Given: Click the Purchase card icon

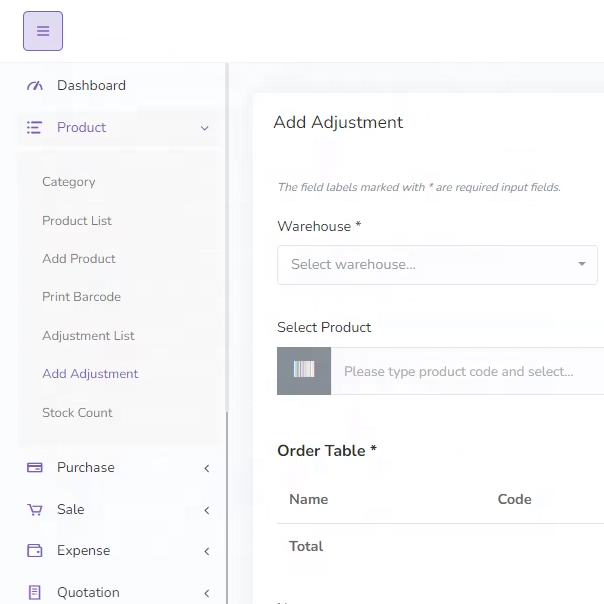Looking at the screenshot, I should tap(35, 468).
